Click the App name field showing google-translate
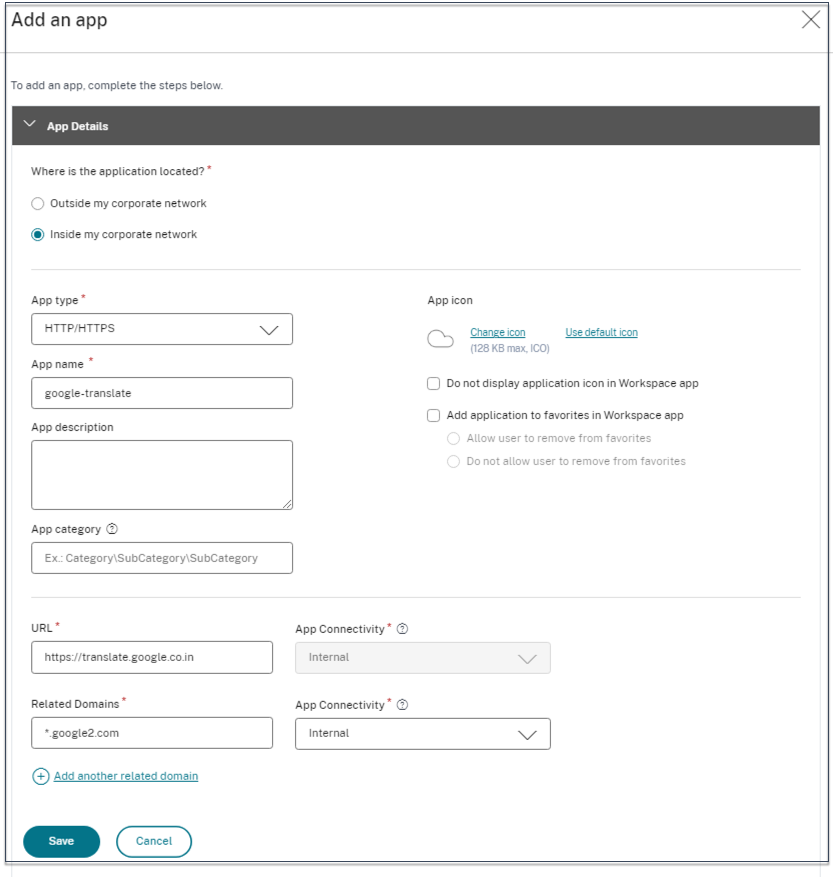This screenshot has height=877, width=833. click(161, 392)
